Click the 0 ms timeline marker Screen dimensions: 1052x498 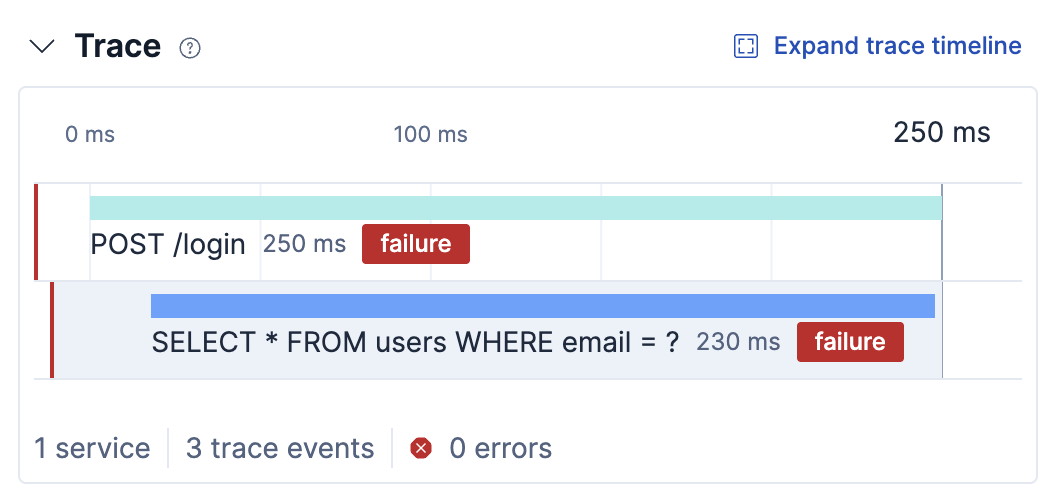[90, 134]
